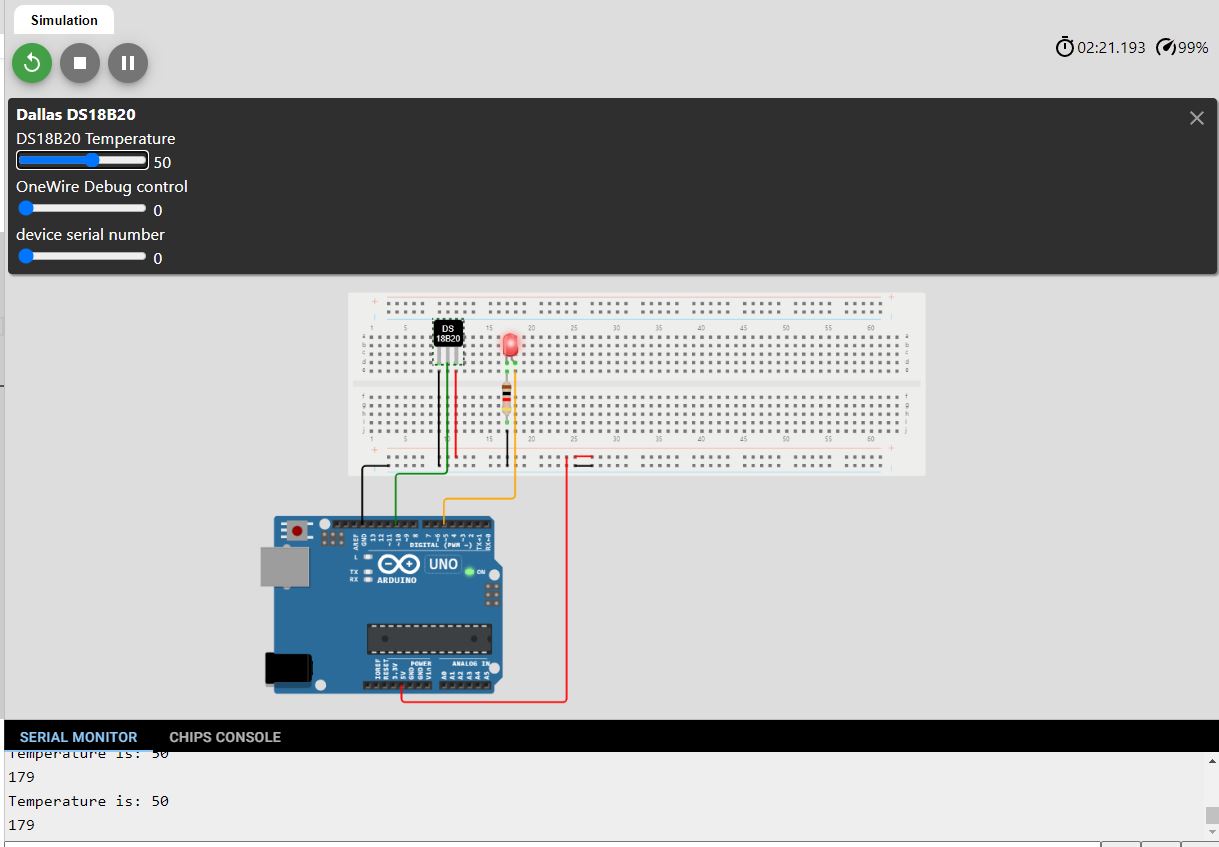Screen dimensions: 1219x847
Task: Click the Arduino ON power LED
Action: (469, 571)
